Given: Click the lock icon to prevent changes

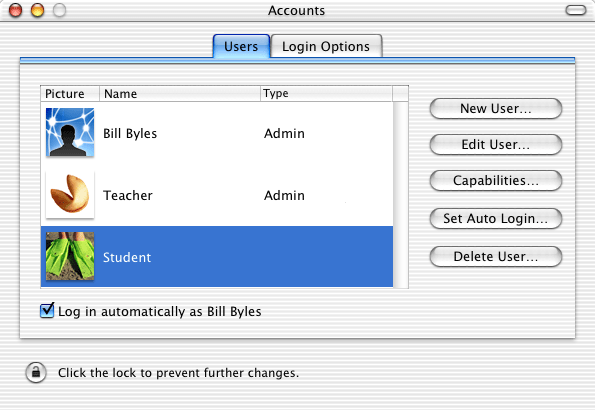Looking at the screenshot, I should 36,372.
